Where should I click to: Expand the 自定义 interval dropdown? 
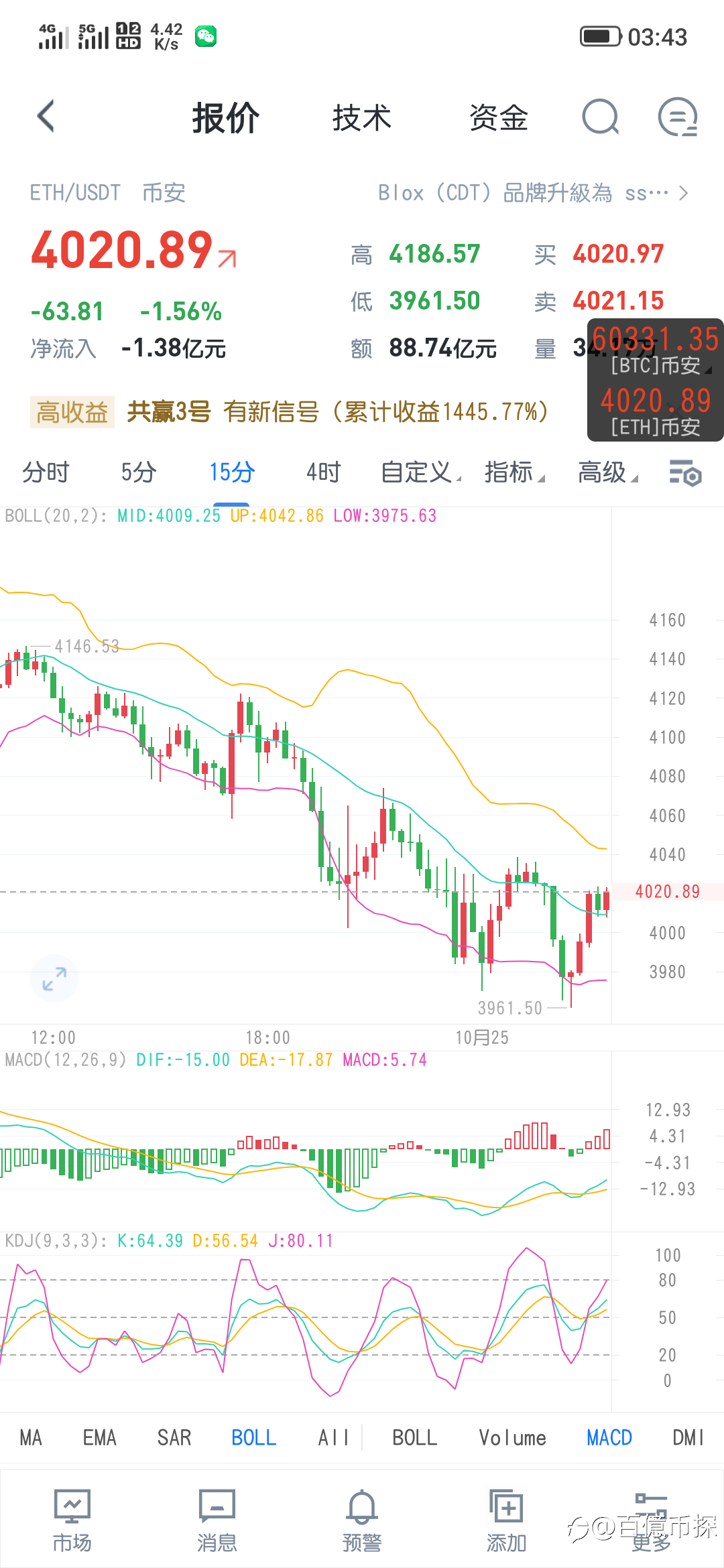421,472
